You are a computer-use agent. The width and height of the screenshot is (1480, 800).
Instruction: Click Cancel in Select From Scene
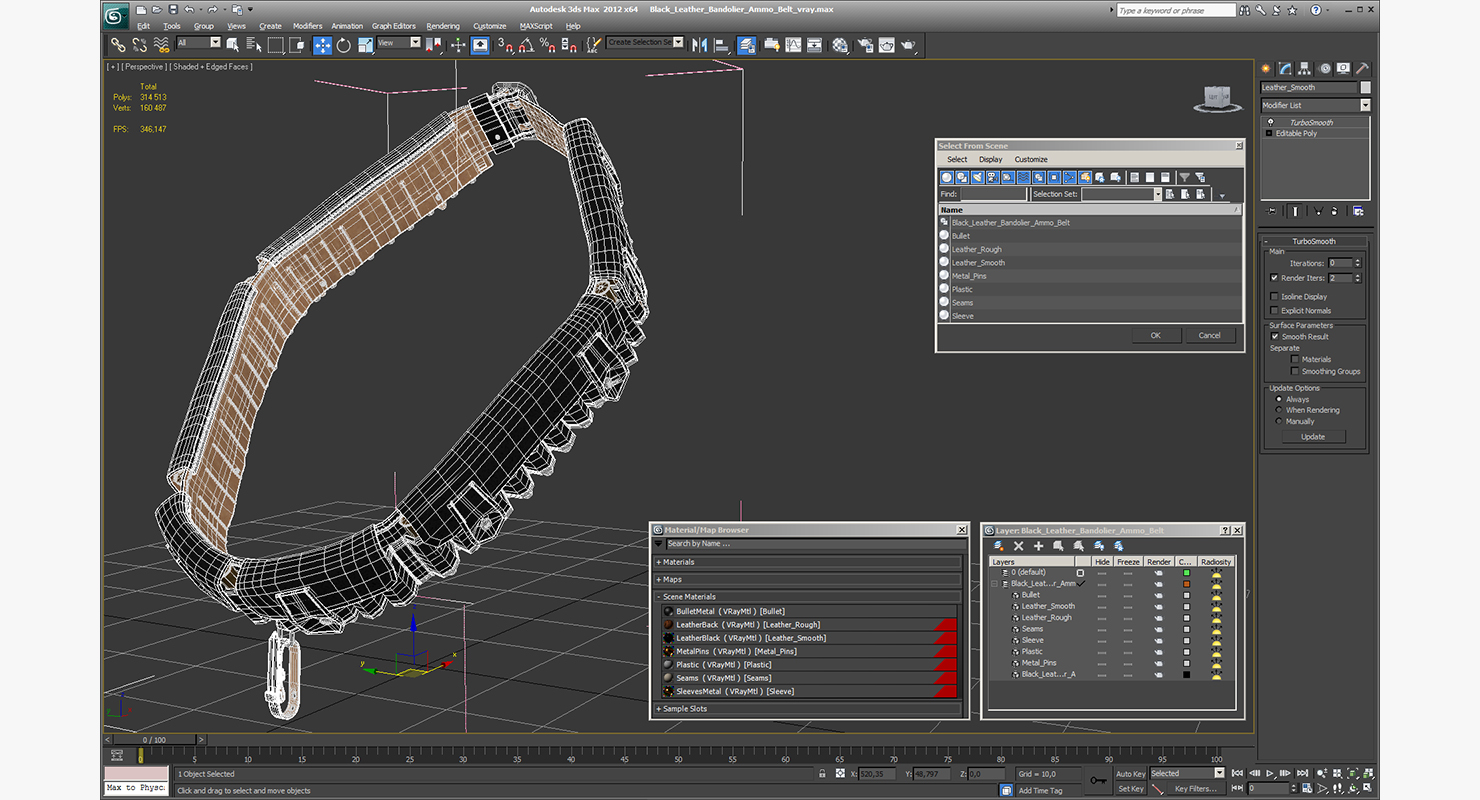click(1210, 335)
